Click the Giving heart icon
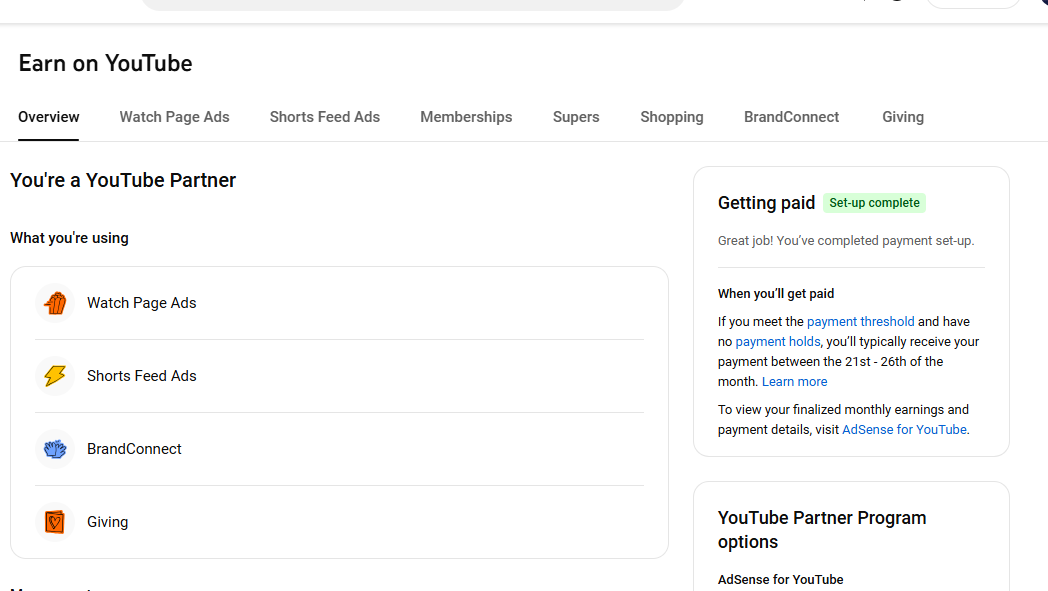The image size is (1048, 591). [x=55, y=521]
